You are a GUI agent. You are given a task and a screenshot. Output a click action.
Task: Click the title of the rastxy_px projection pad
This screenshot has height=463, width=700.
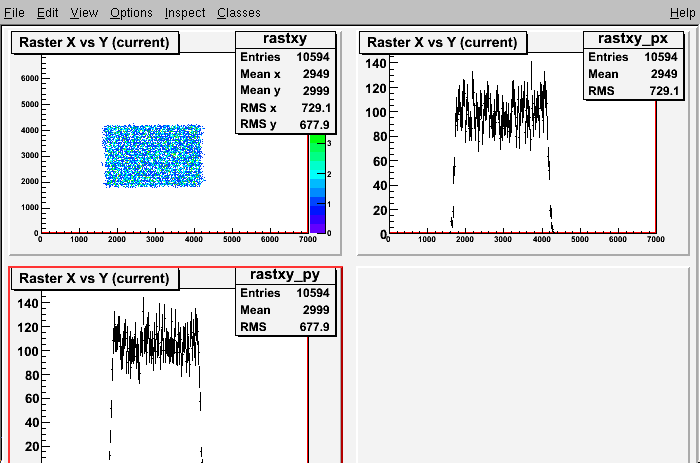[x=442, y=42]
